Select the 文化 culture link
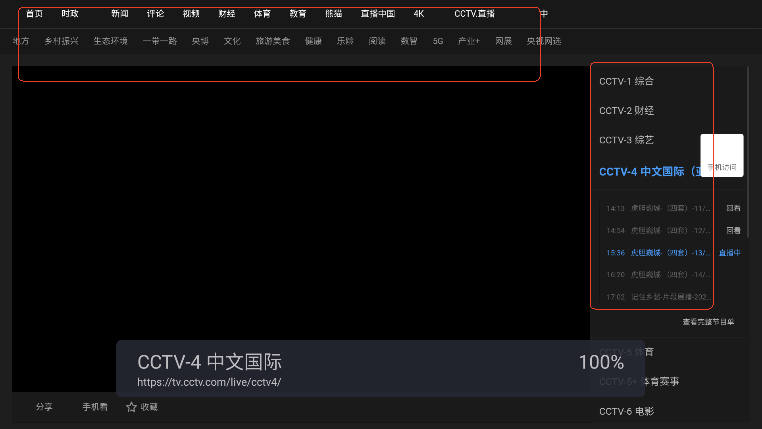Screen dimensions: 762x429 click(x=232, y=41)
